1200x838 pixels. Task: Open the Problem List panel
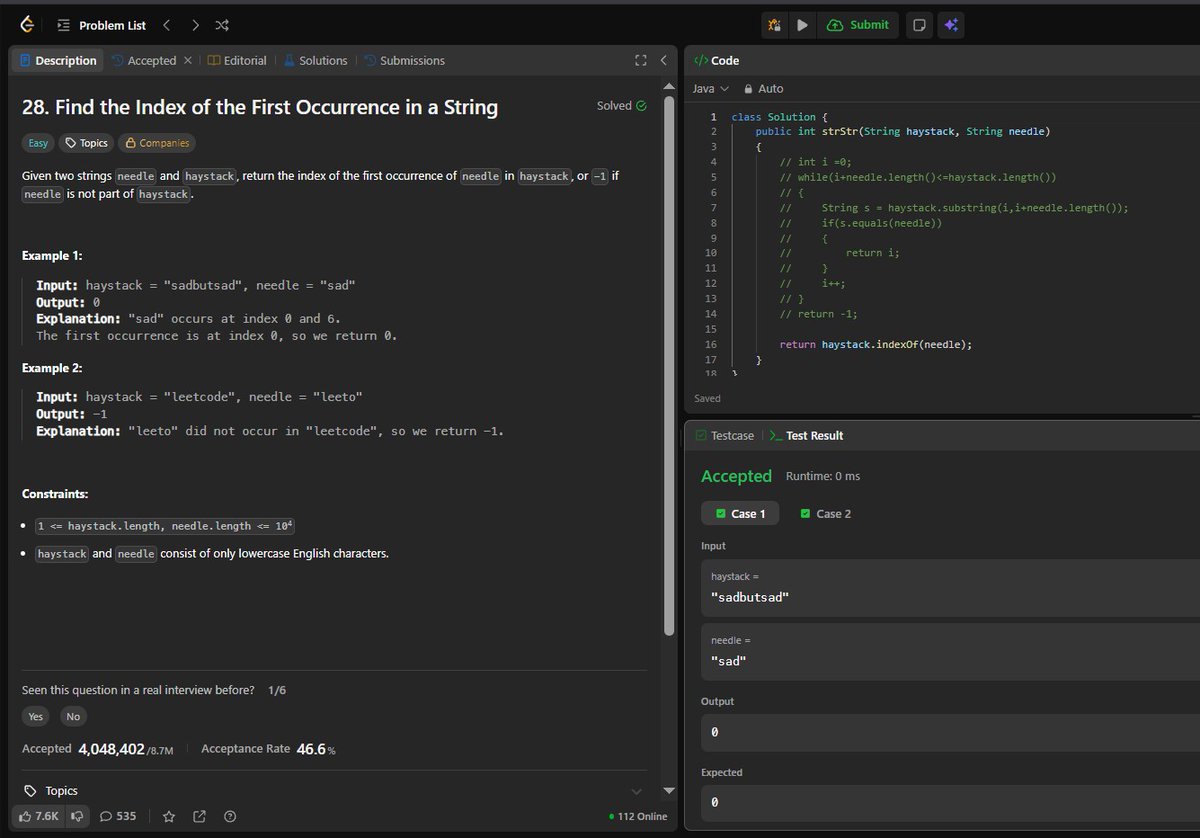click(x=102, y=25)
